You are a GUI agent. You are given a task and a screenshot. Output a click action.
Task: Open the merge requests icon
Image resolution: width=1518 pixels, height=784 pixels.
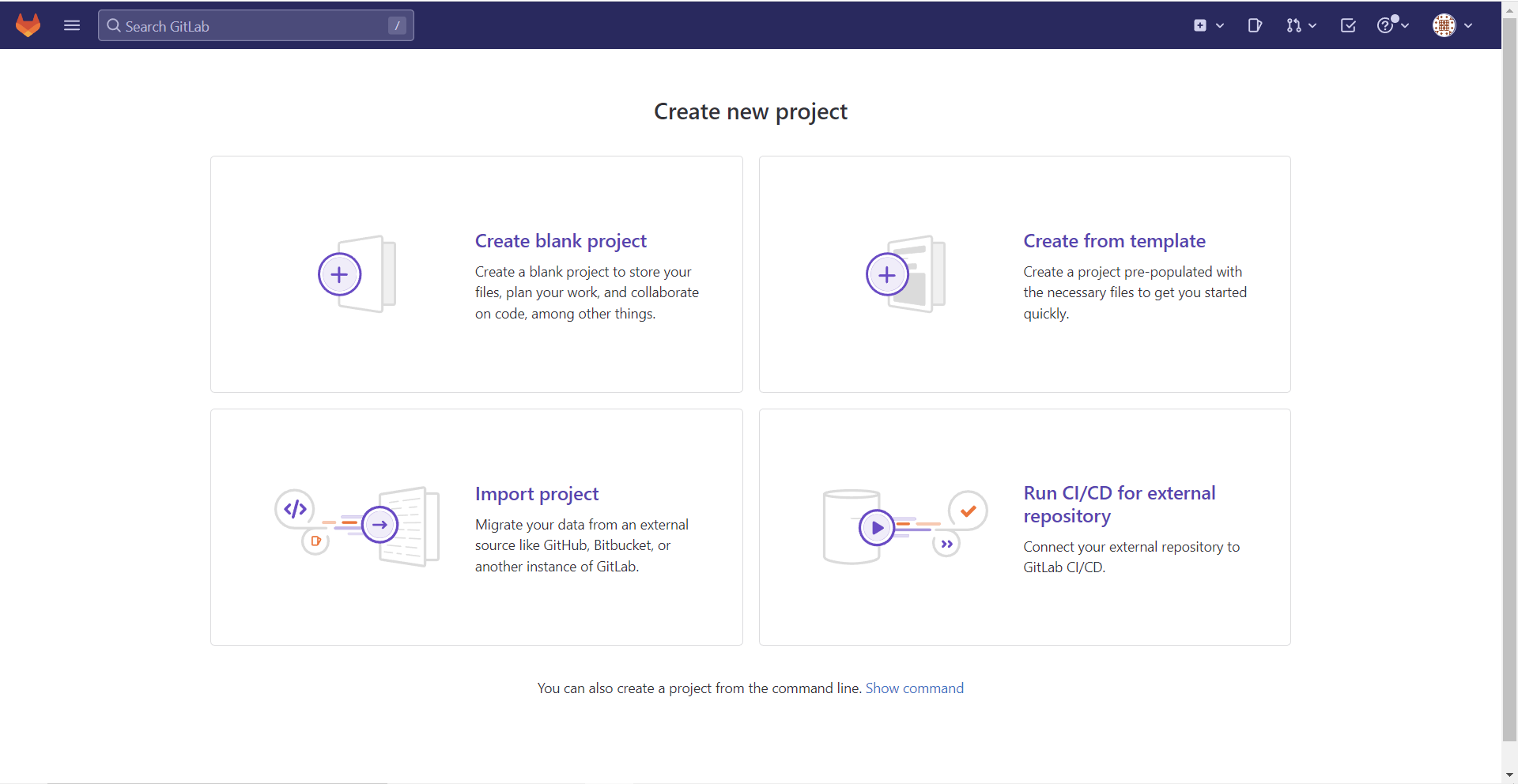pyautogui.click(x=1293, y=25)
